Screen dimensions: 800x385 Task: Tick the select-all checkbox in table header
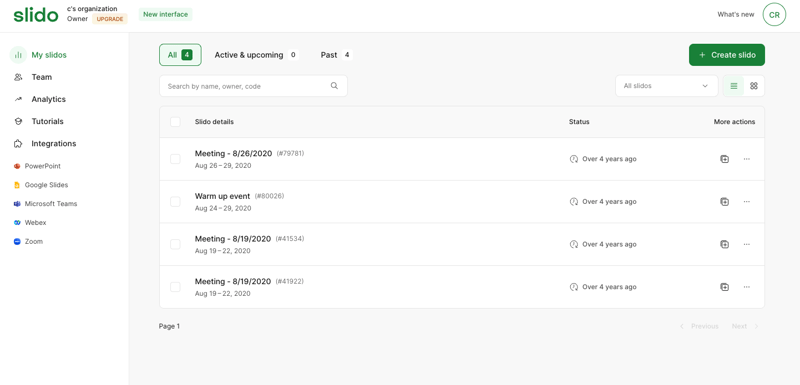click(x=175, y=122)
